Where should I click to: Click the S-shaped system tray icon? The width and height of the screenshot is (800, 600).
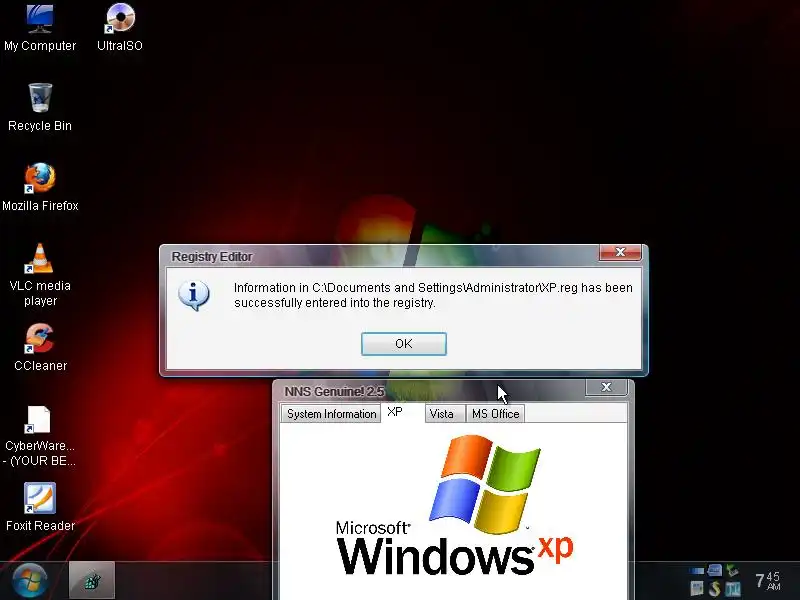[x=714, y=588]
